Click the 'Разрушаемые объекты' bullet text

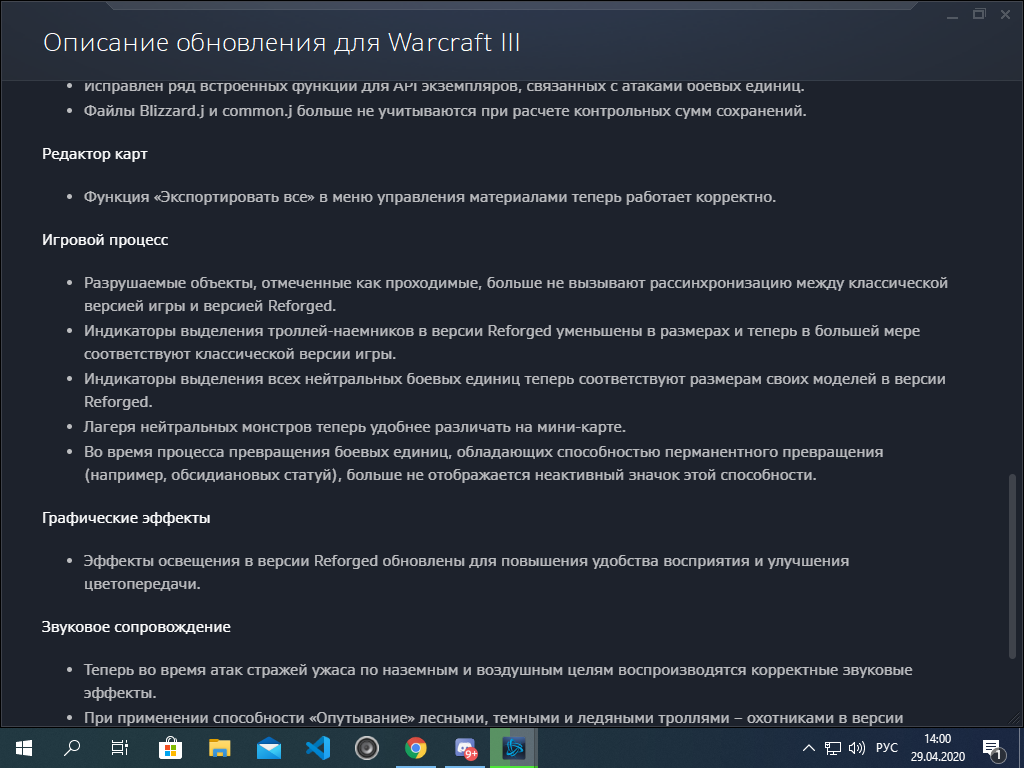(x=516, y=295)
